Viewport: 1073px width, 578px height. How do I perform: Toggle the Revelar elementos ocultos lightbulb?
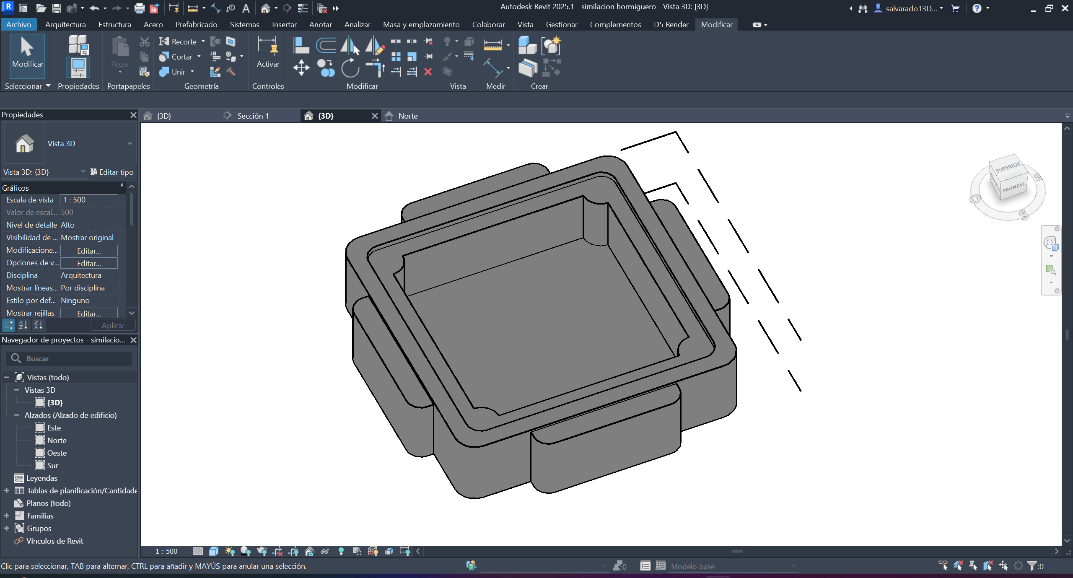point(339,551)
